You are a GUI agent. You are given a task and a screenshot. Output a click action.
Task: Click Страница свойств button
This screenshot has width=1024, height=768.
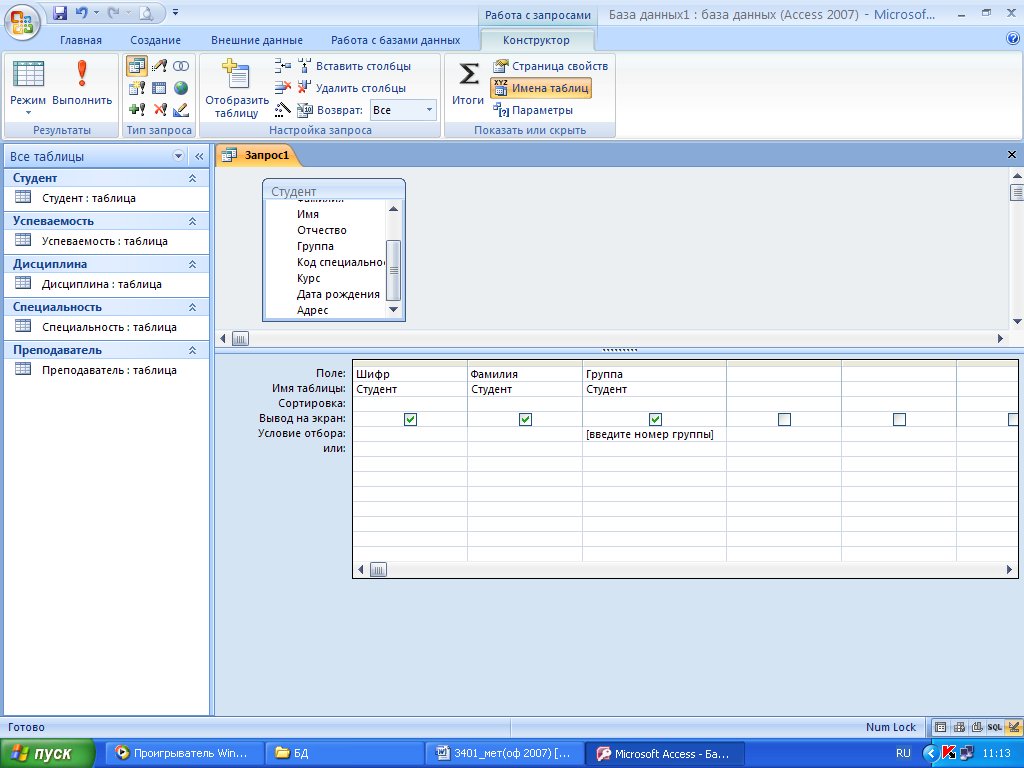[x=551, y=65]
